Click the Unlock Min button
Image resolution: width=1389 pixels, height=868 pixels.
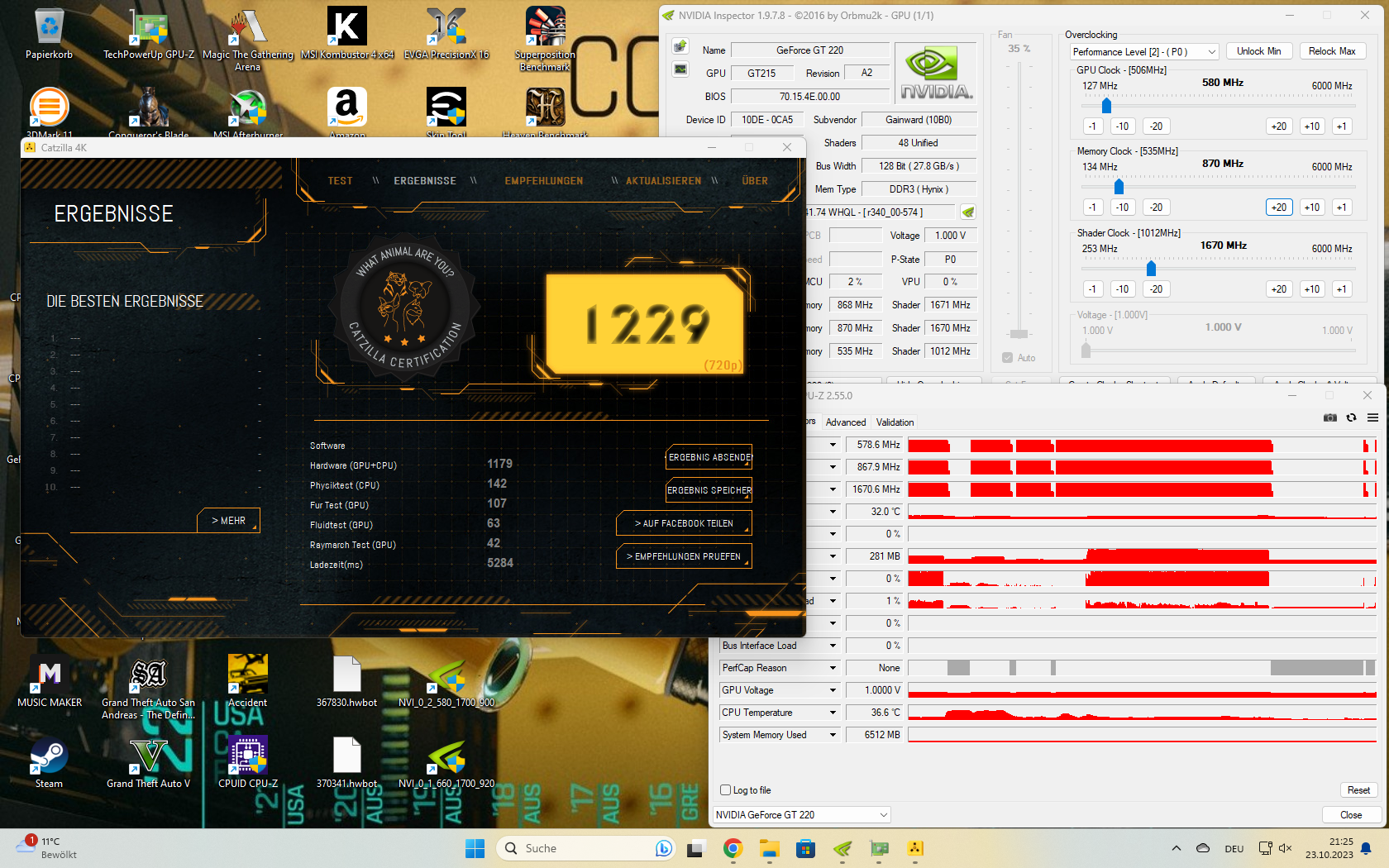1258,51
